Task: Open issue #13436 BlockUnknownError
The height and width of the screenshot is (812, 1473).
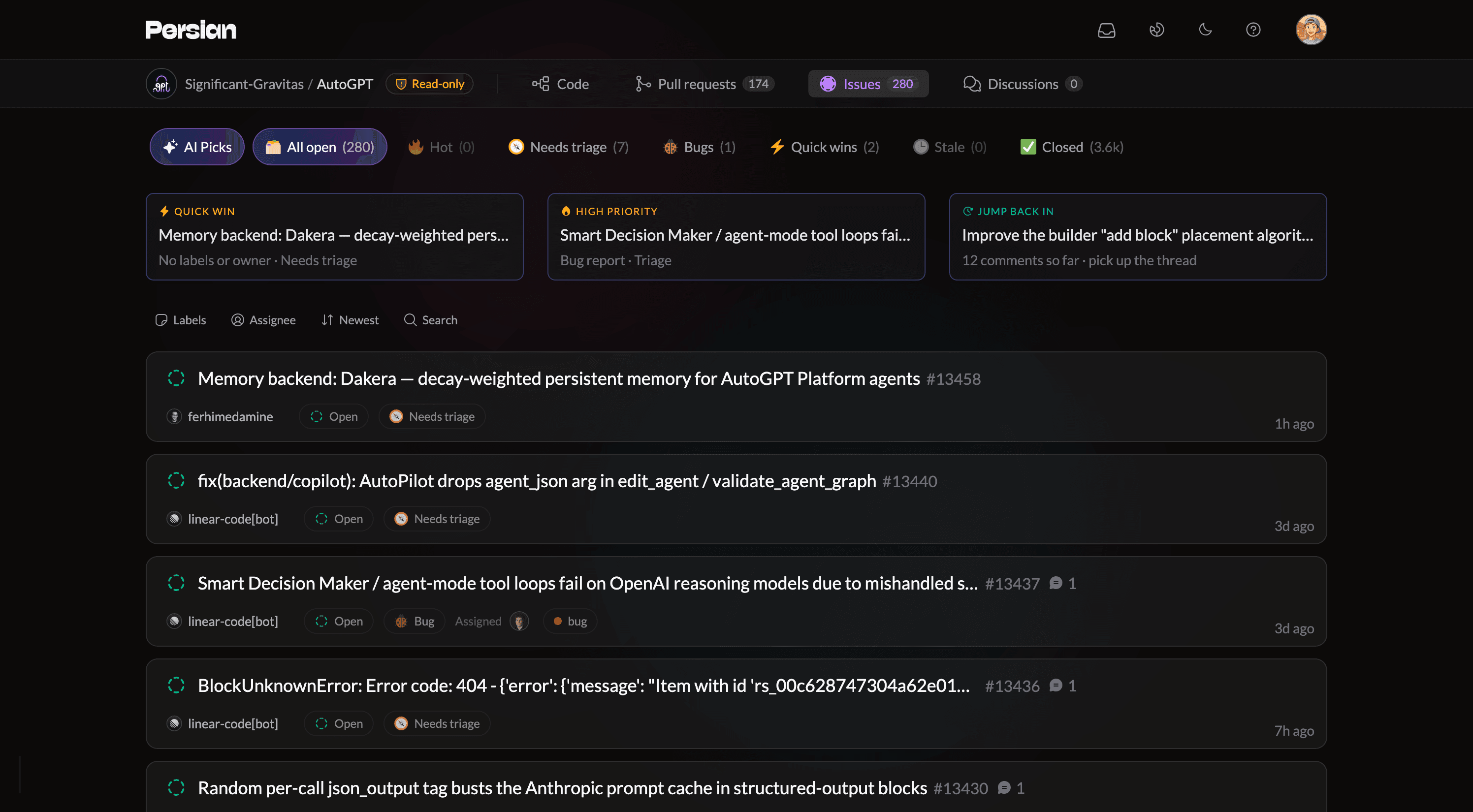Action: pyautogui.click(x=584, y=686)
